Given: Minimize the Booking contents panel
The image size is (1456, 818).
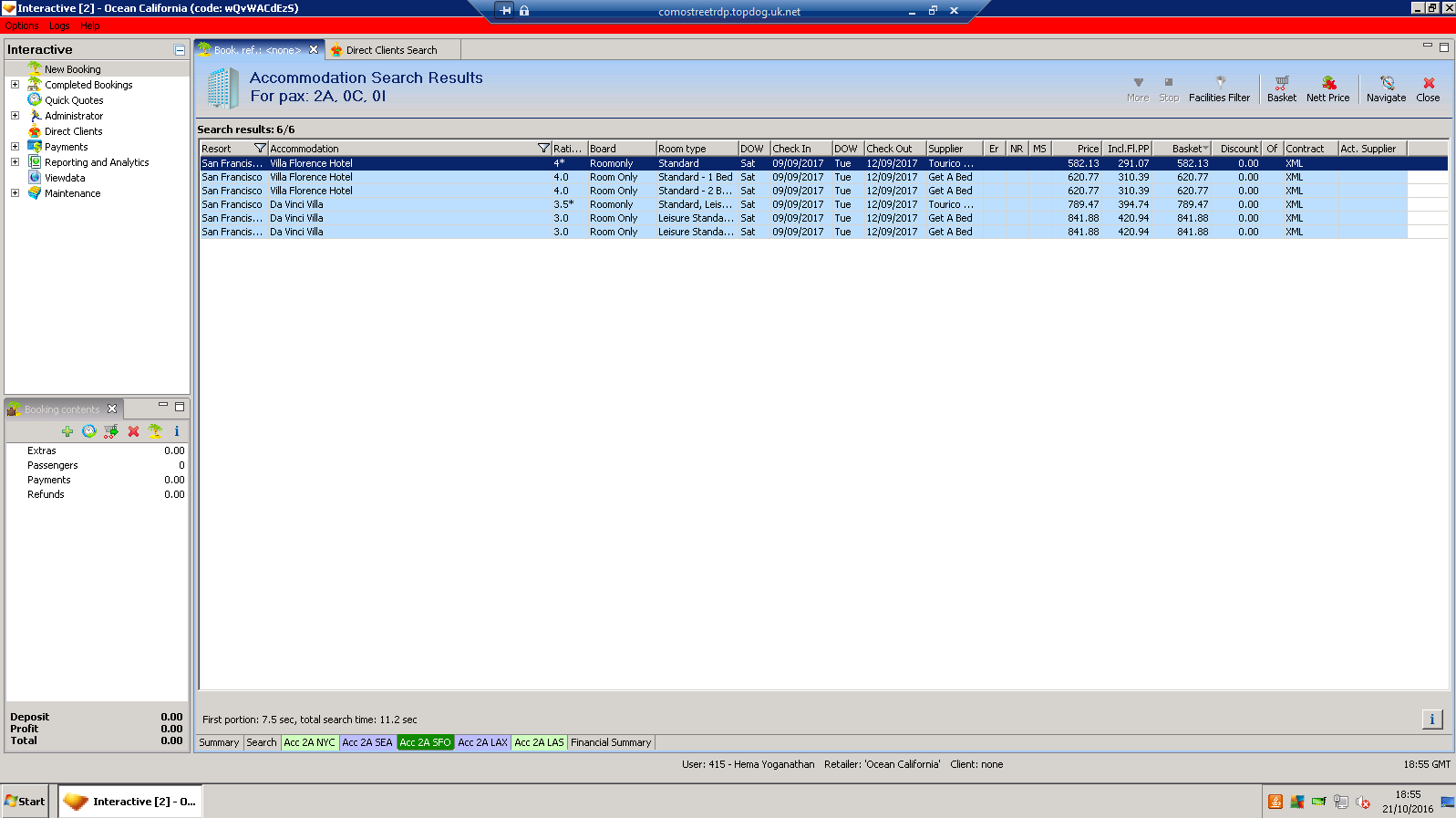Looking at the screenshot, I should (x=163, y=406).
